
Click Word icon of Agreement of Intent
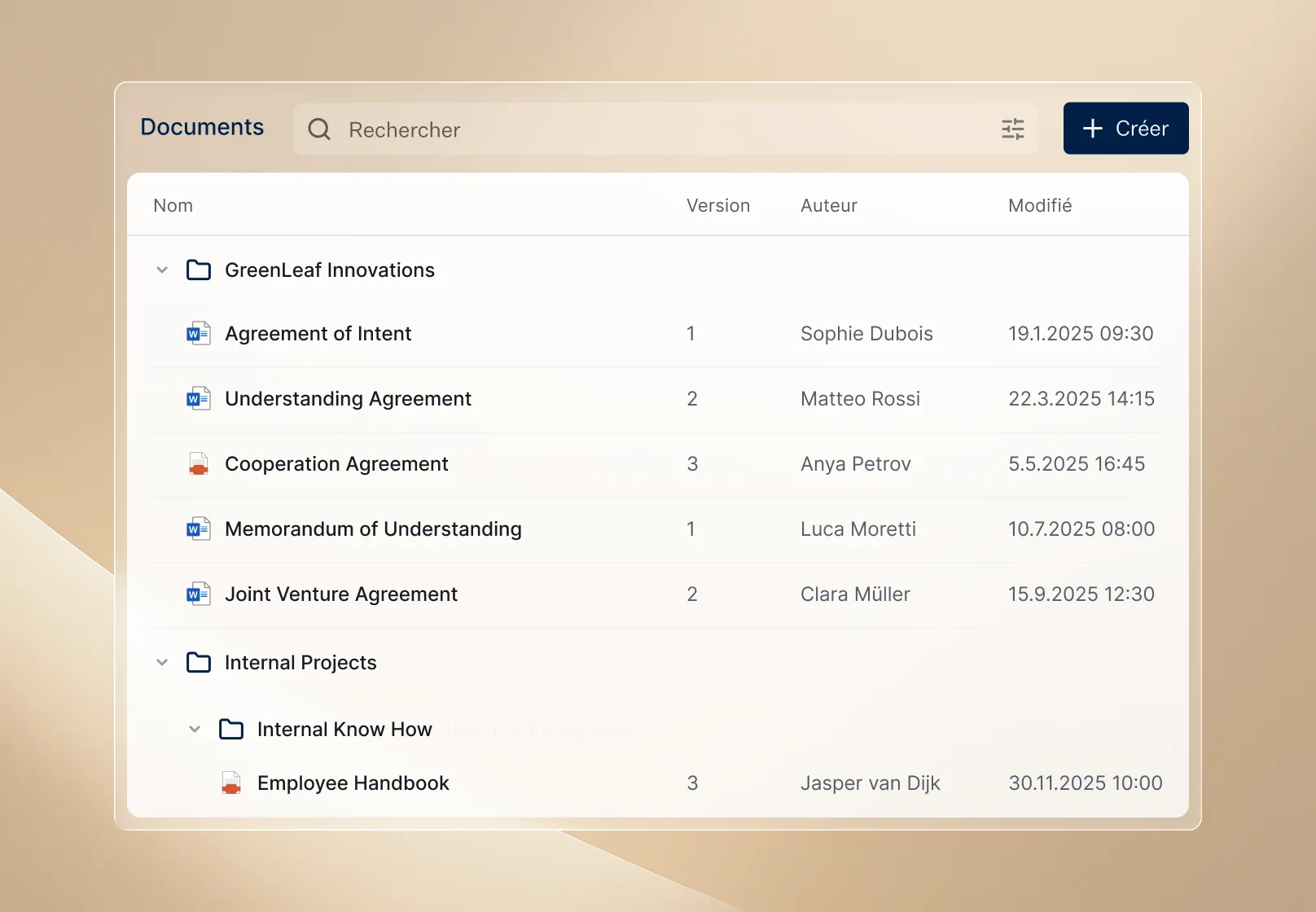coord(199,334)
